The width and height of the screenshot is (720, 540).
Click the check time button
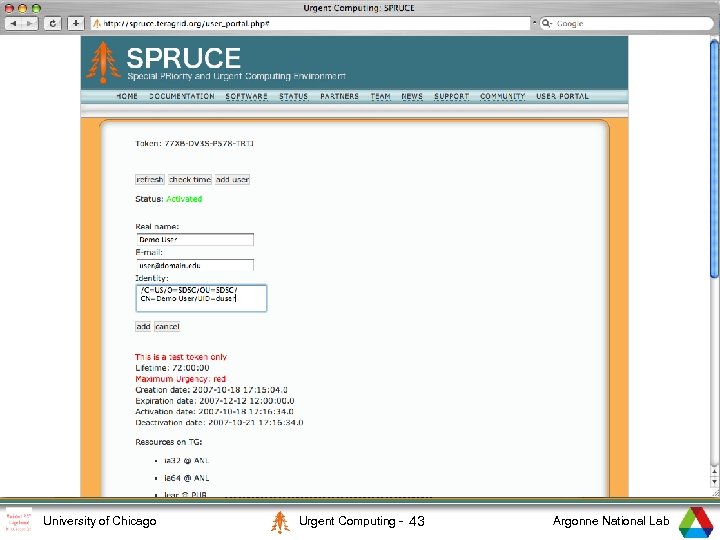(x=190, y=180)
